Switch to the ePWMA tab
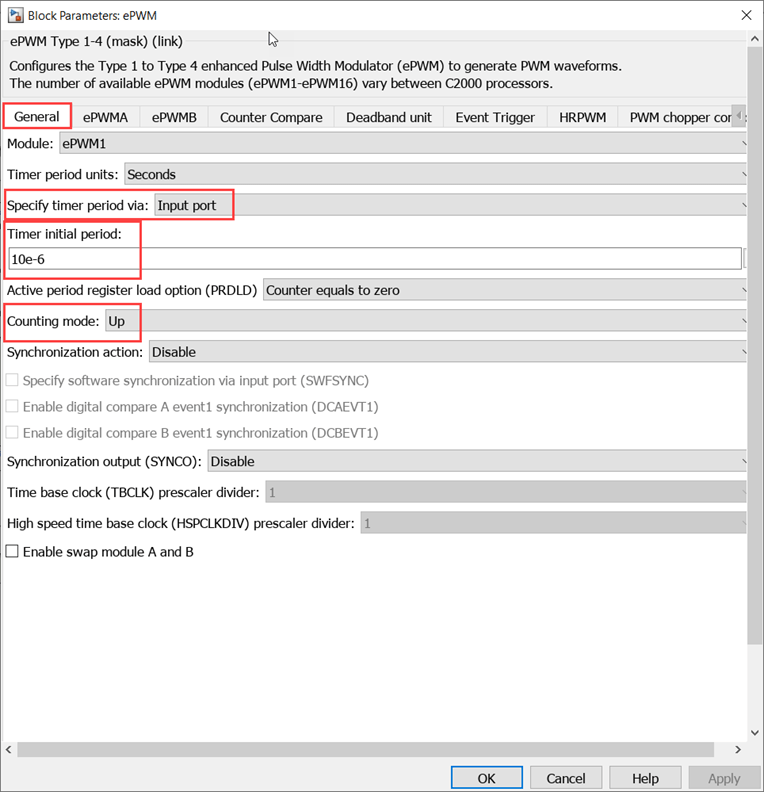 click(x=105, y=117)
